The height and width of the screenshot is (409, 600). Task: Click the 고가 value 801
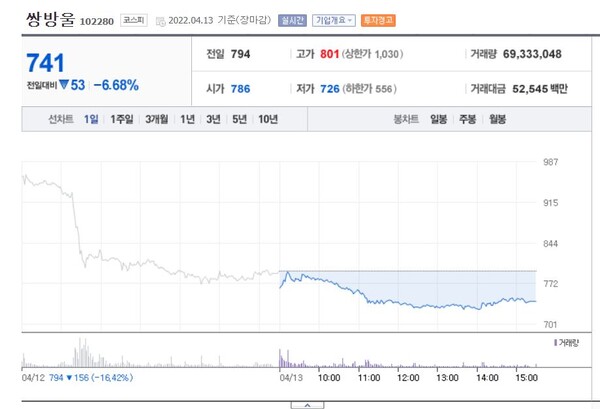tap(329, 54)
